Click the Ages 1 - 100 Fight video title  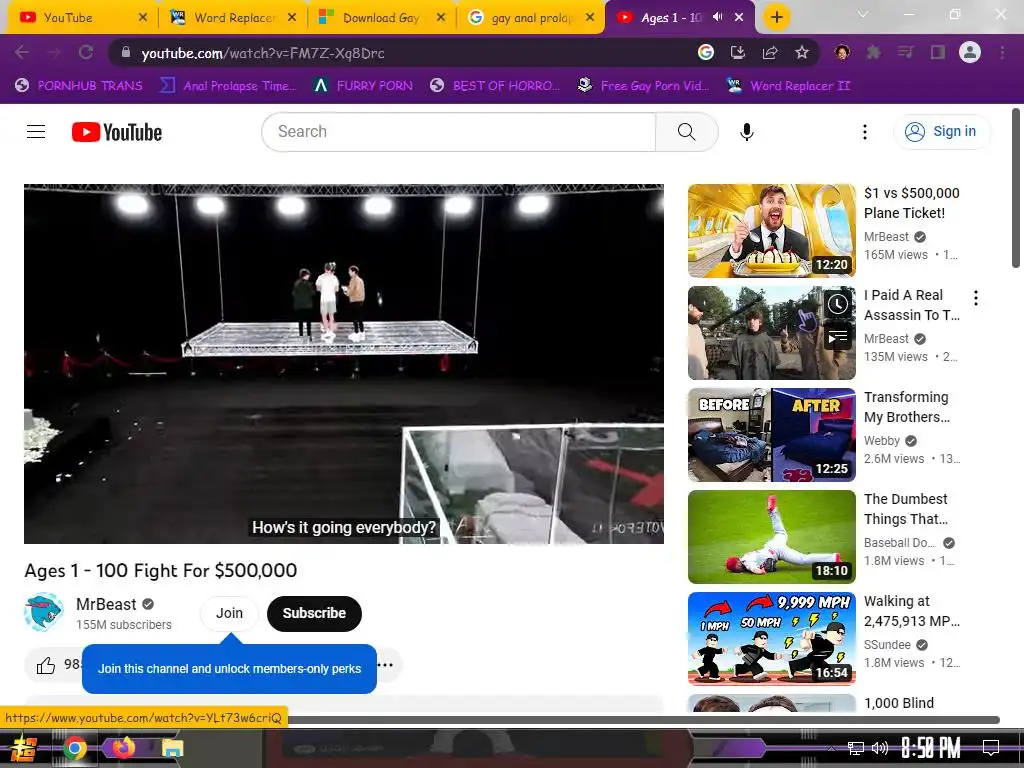click(x=161, y=570)
